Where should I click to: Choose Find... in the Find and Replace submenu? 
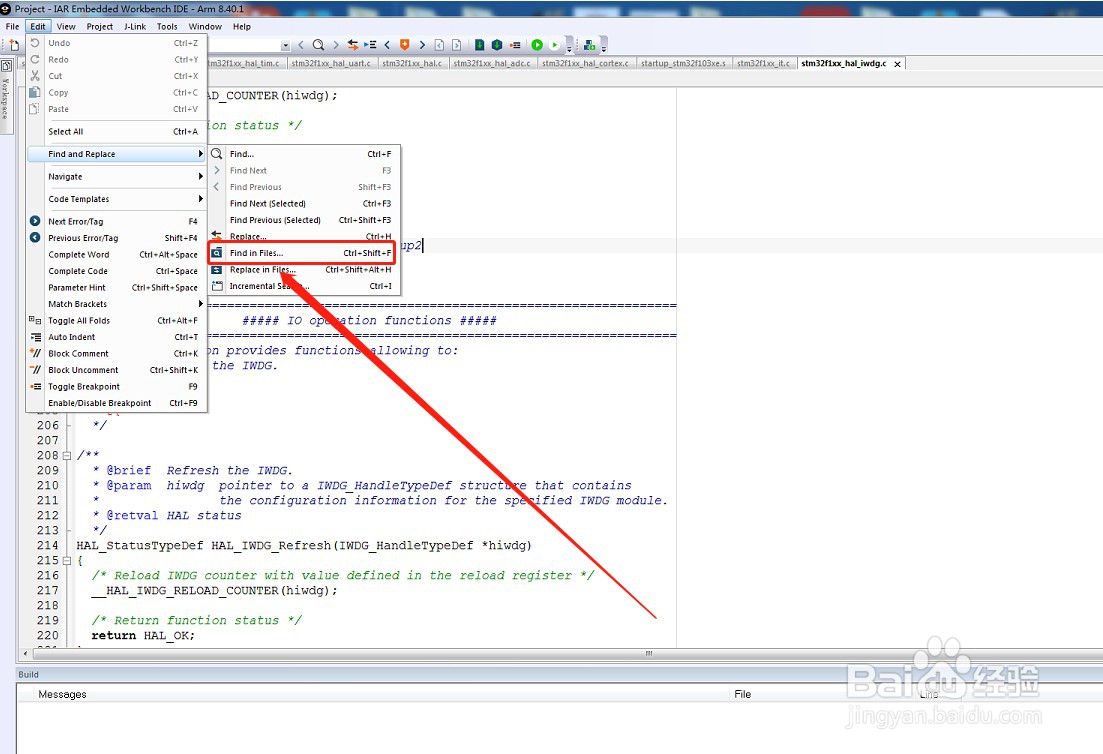tap(304, 154)
